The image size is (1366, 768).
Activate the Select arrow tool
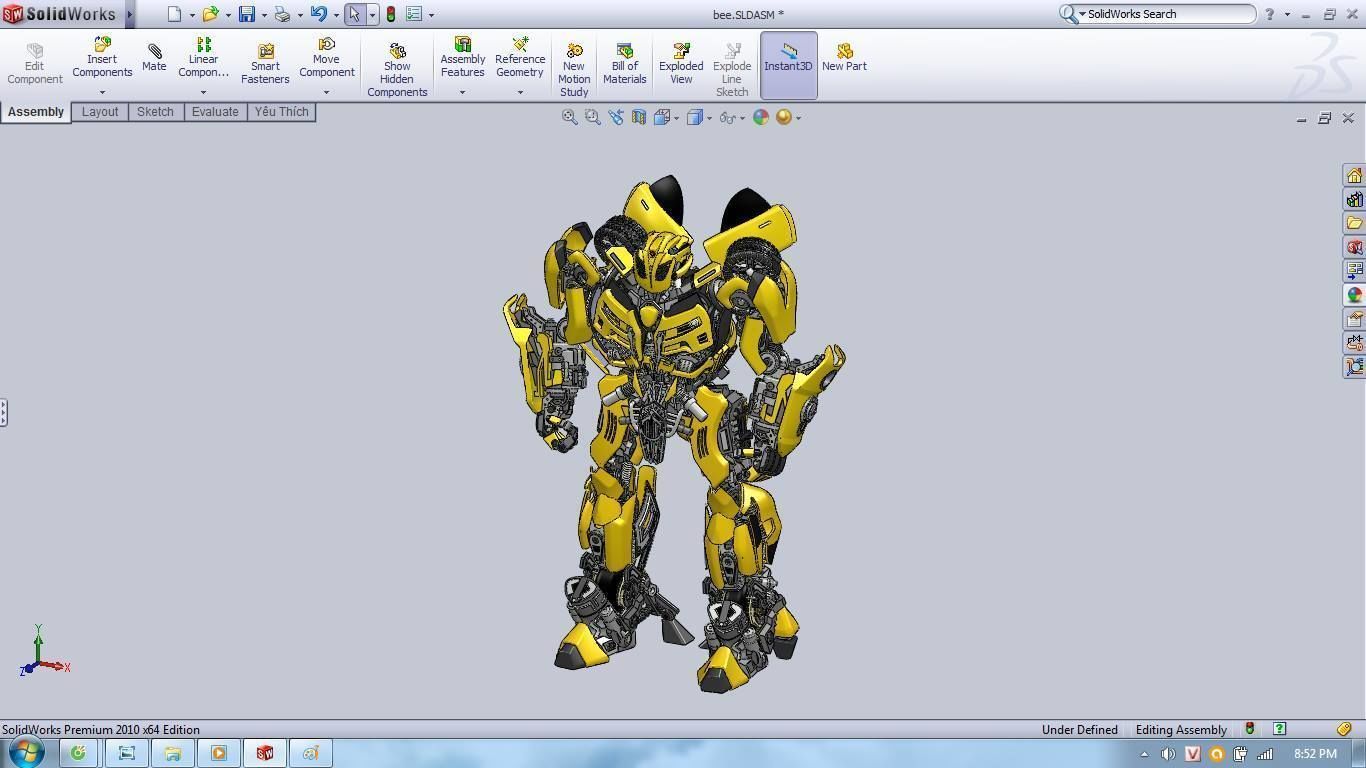354,14
